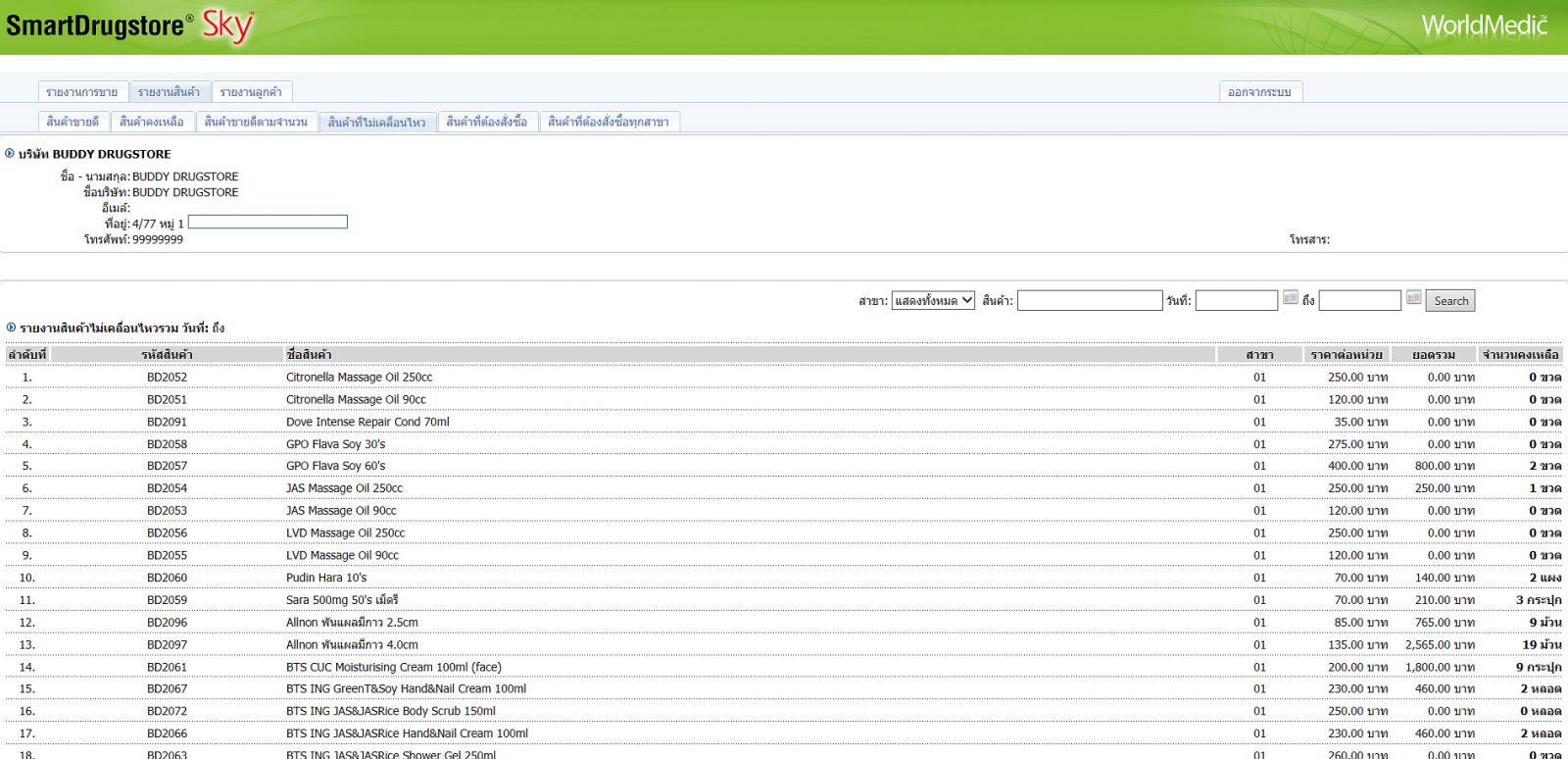Select Pudin Hara 10's product name
Image resolution: width=1568 pixels, height=759 pixels.
click(326, 578)
